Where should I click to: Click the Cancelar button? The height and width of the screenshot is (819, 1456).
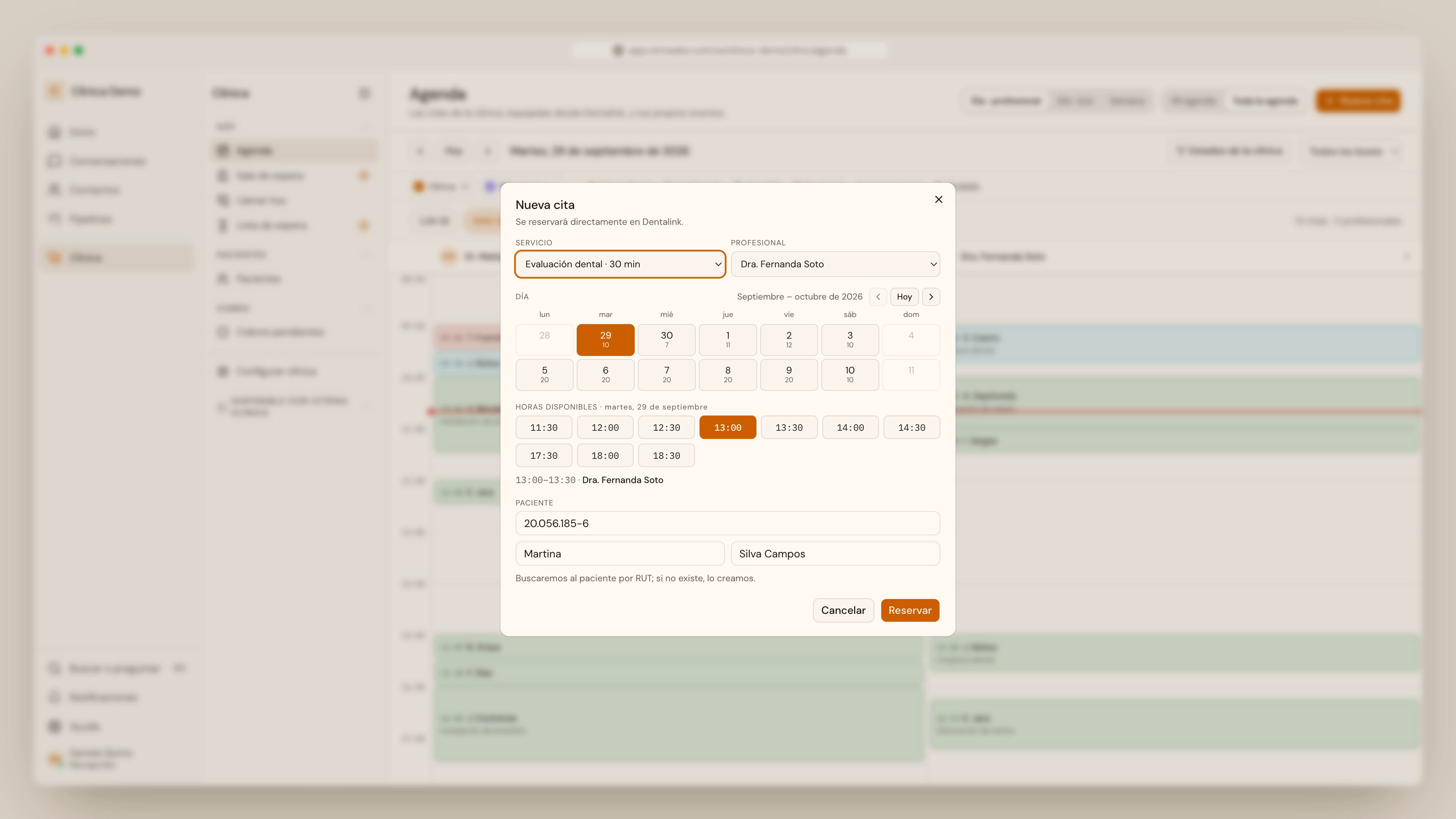click(x=843, y=610)
